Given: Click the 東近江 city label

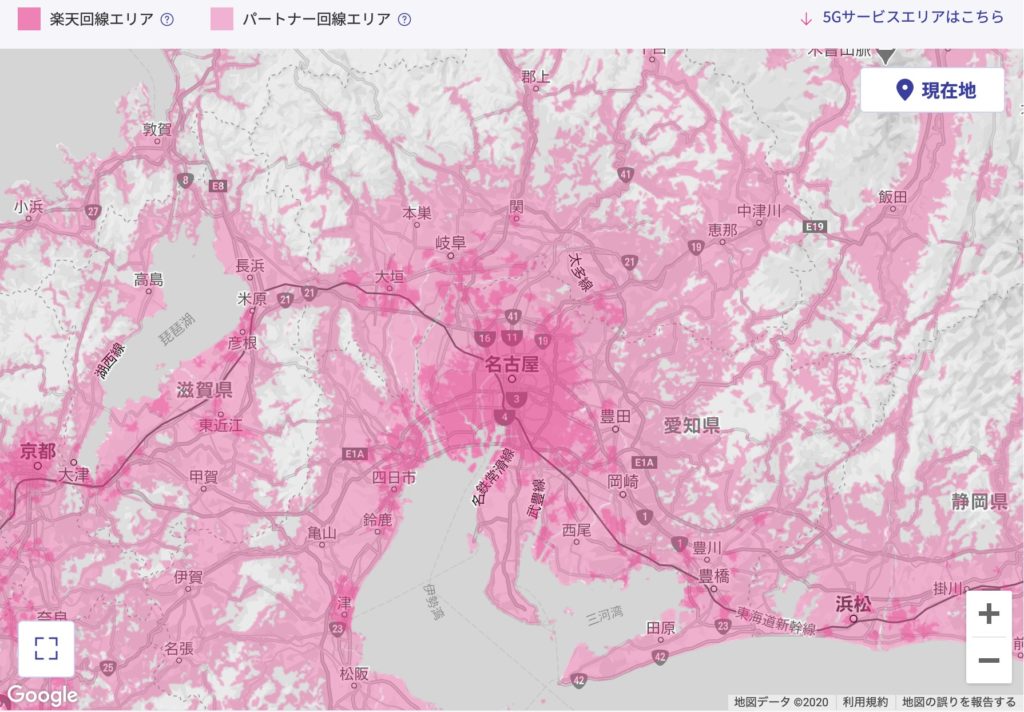Looking at the screenshot, I should (221, 425).
